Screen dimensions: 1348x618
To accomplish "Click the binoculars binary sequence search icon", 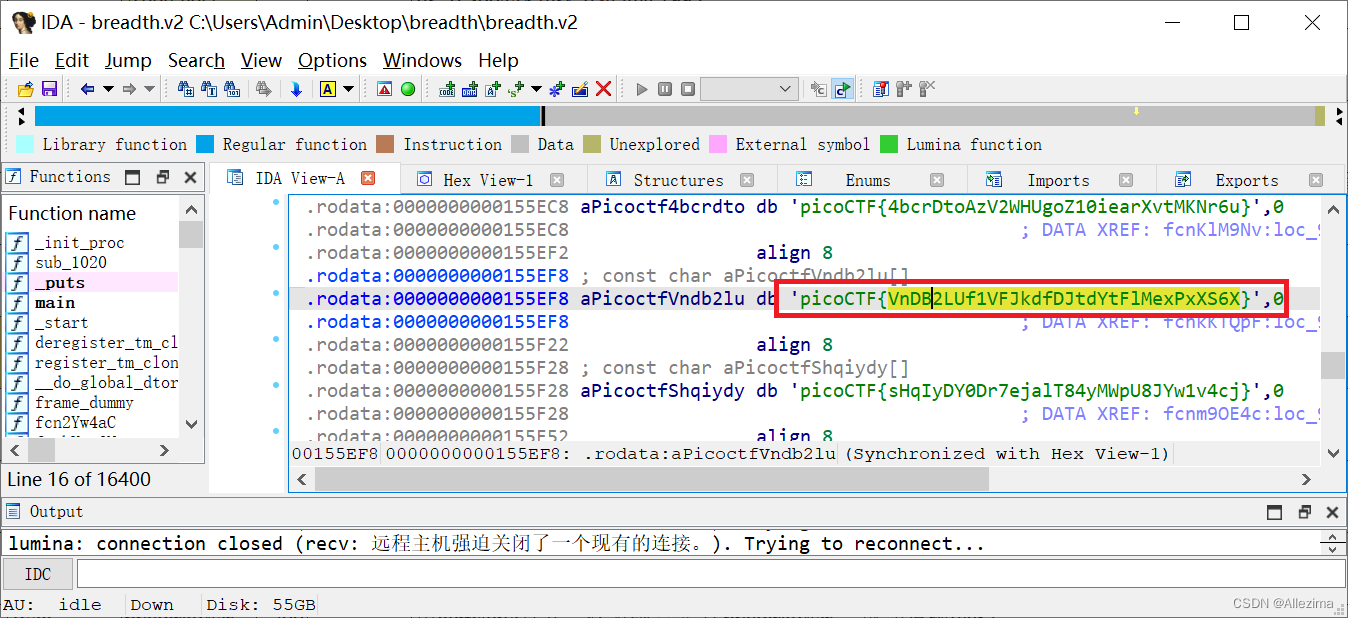I will (x=232, y=89).
